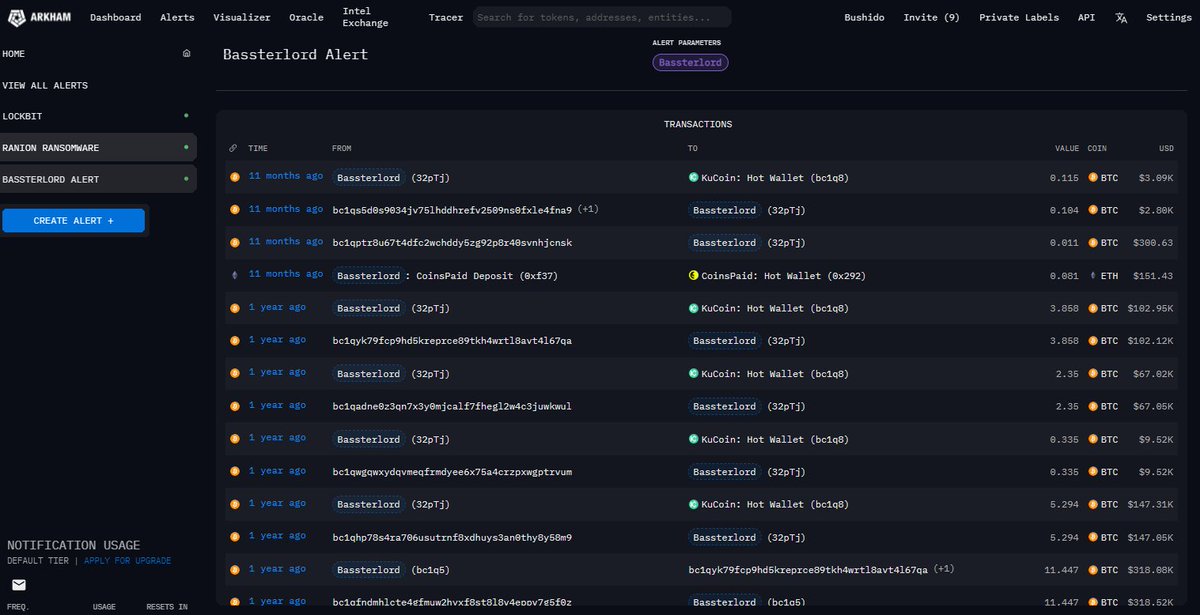This screenshot has height=615, width=1200.
Task: Sort by the TIME column header
Action: (258, 148)
